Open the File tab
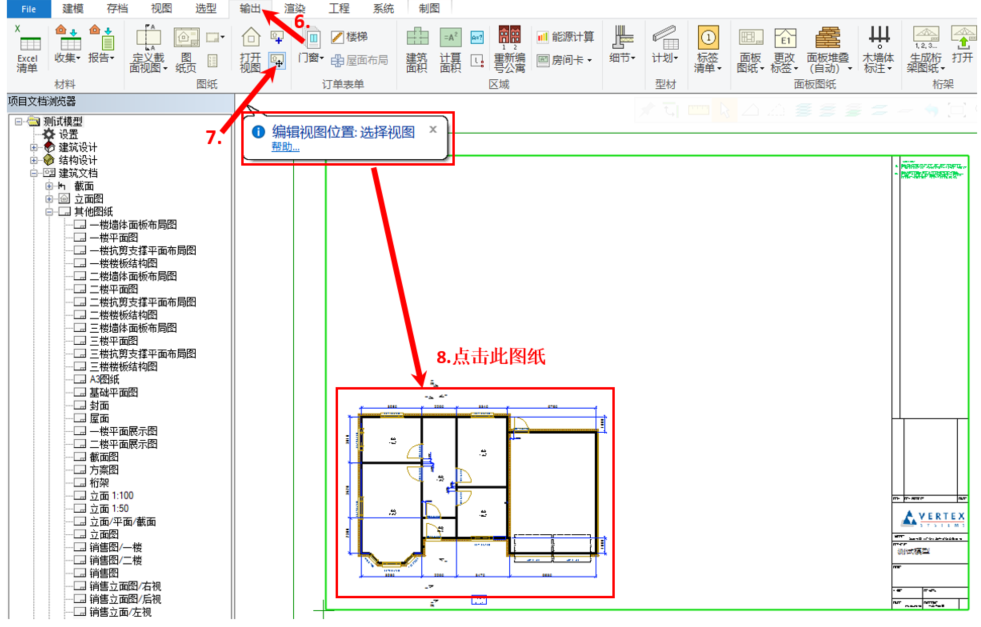 pyautogui.click(x=28, y=9)
